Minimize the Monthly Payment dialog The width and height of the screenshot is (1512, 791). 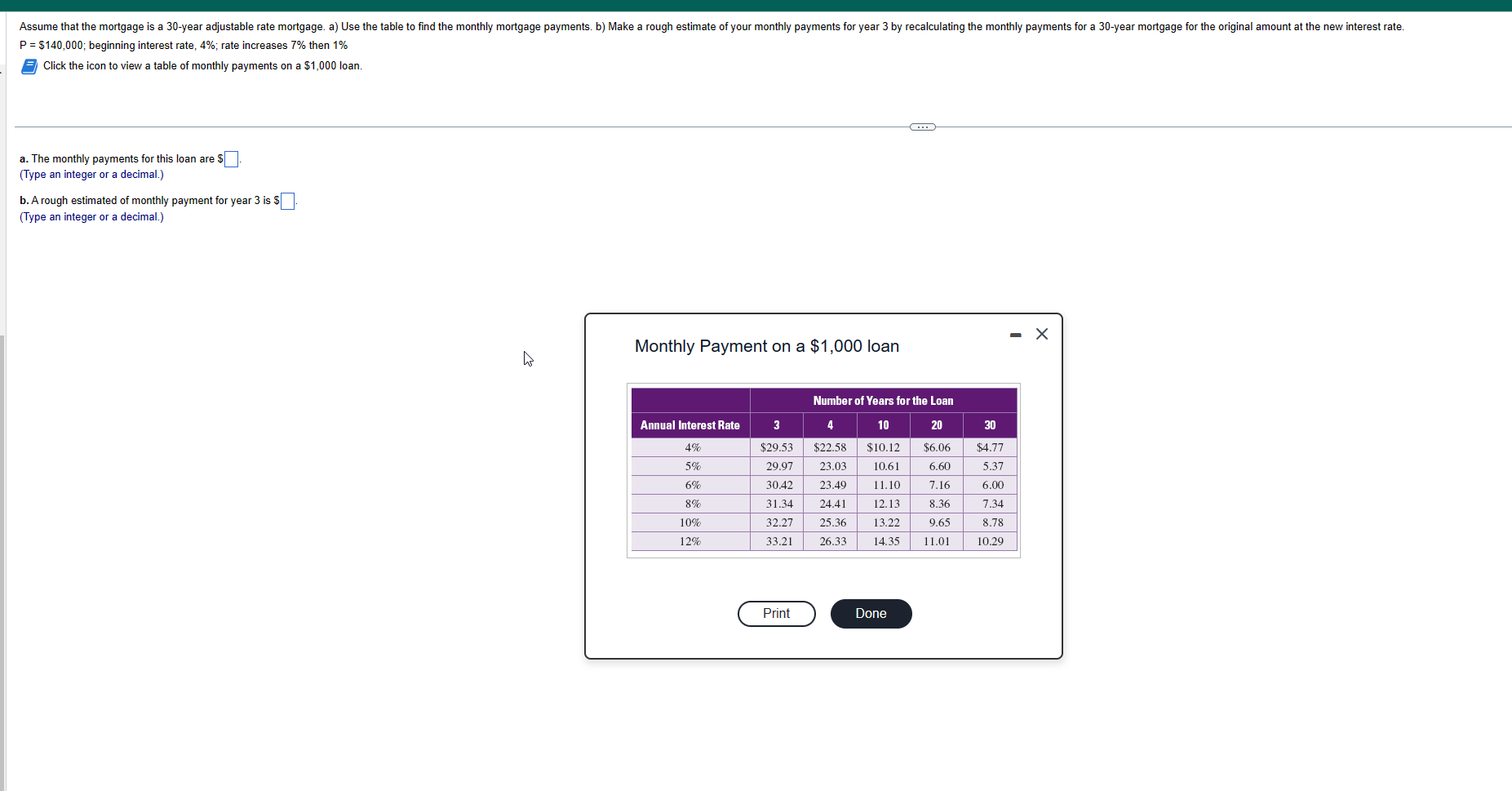coord(1014,335)
